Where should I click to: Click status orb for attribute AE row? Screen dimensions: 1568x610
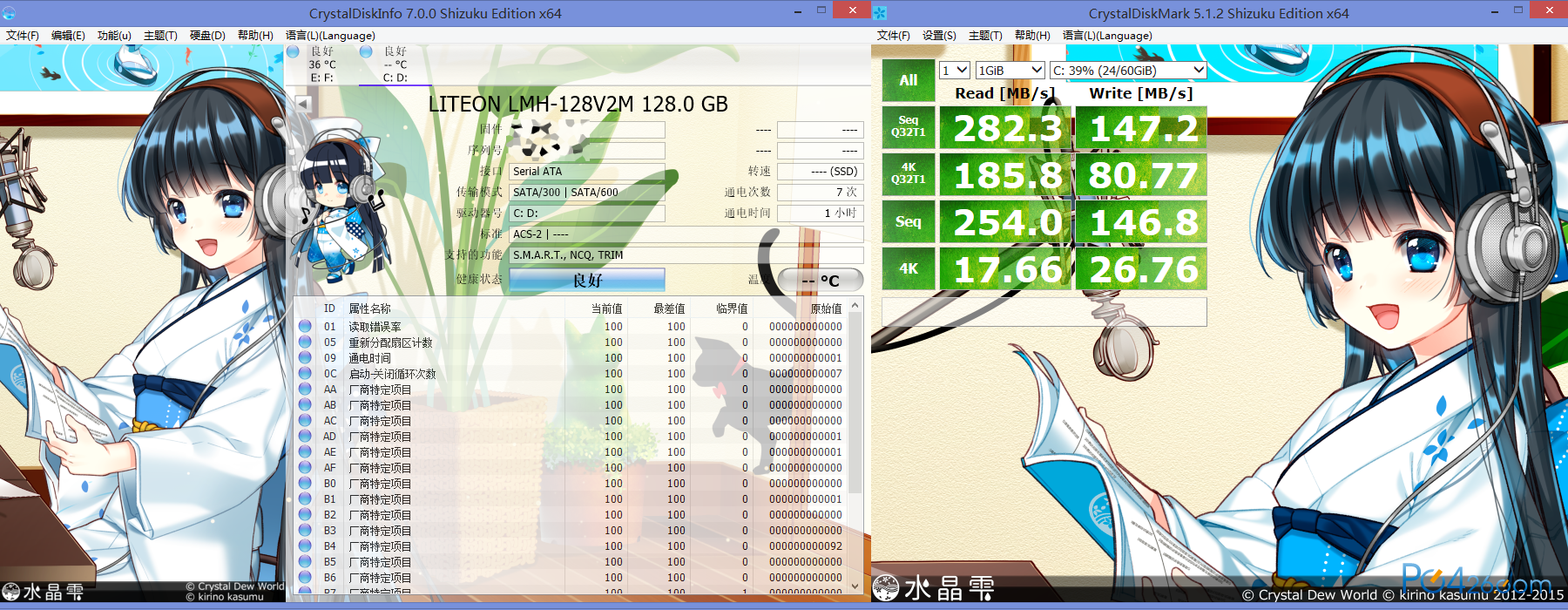[x=305, y=451]
